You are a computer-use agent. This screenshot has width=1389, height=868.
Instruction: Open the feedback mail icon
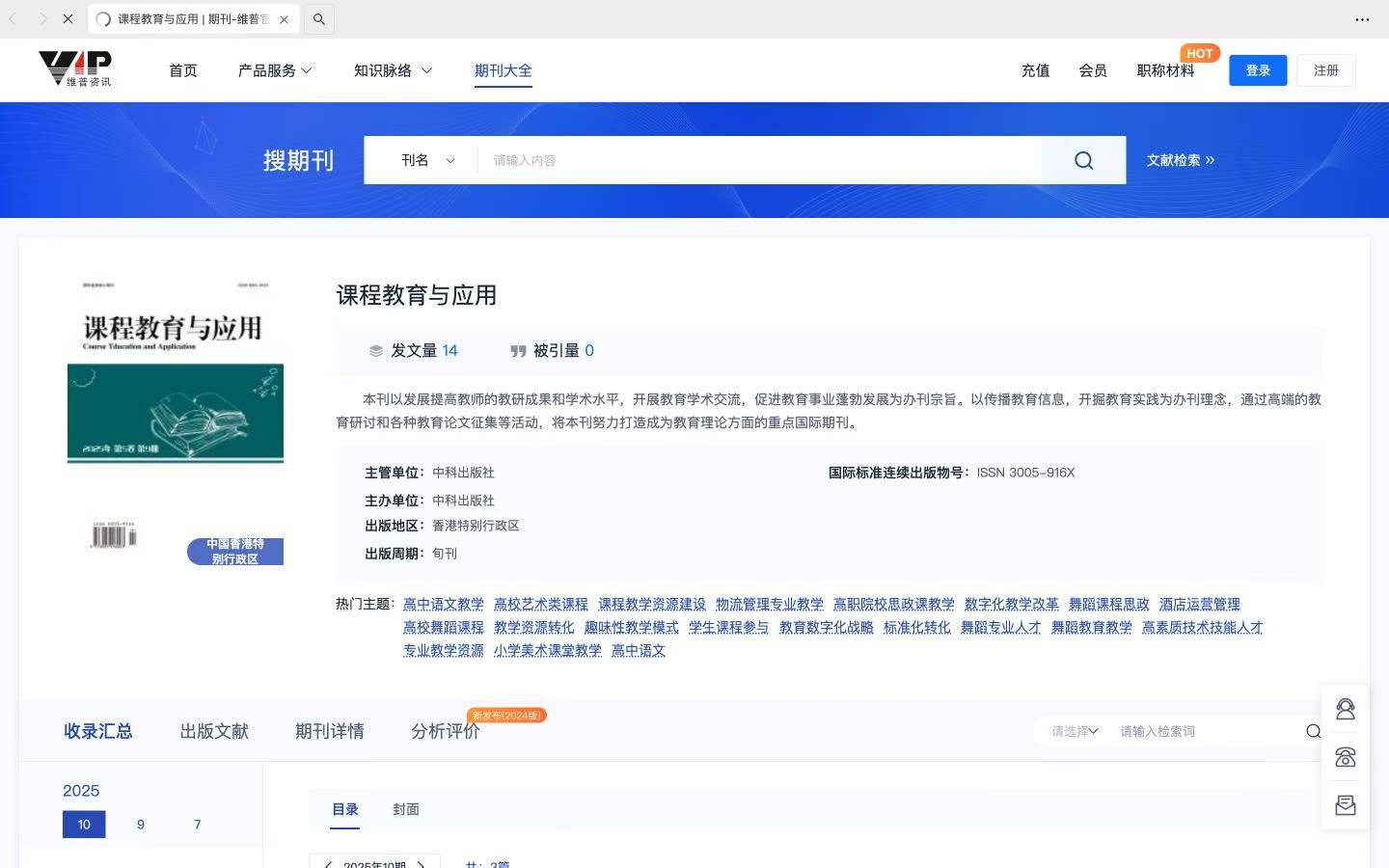click(1345, 805)
